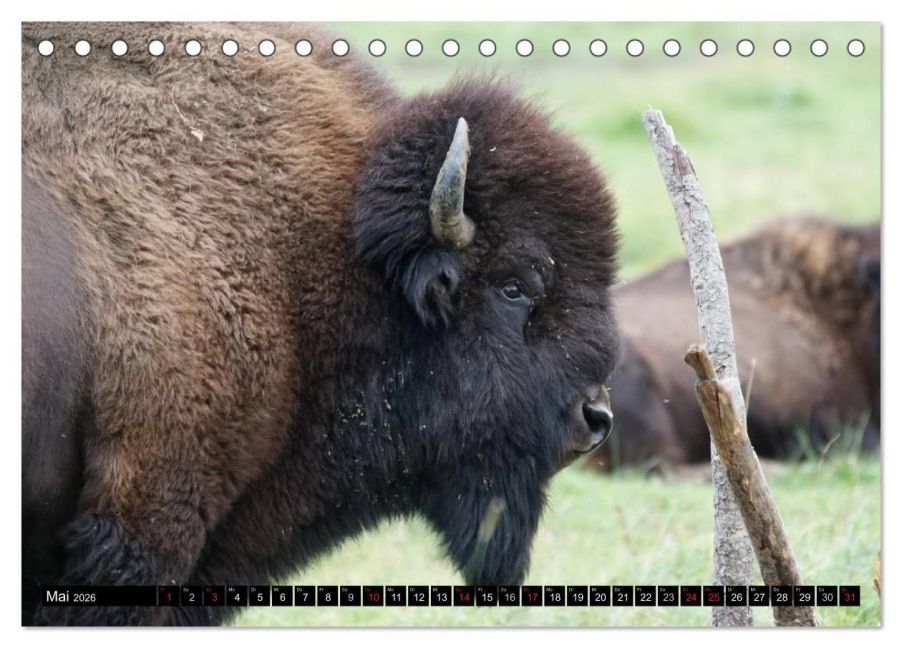Viewport: 902px width, 648px height.
Task: Click day 17 on the date strip
Action: tap(532, 596)
